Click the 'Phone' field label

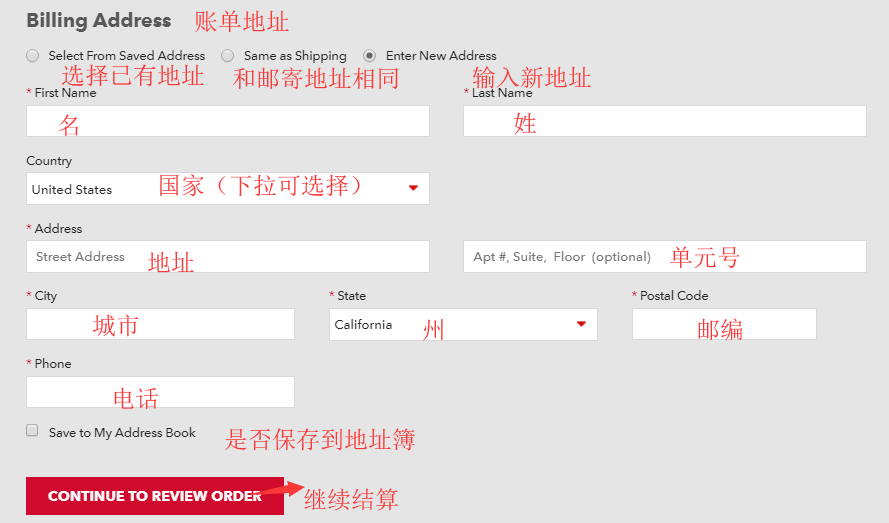[53, 364]
